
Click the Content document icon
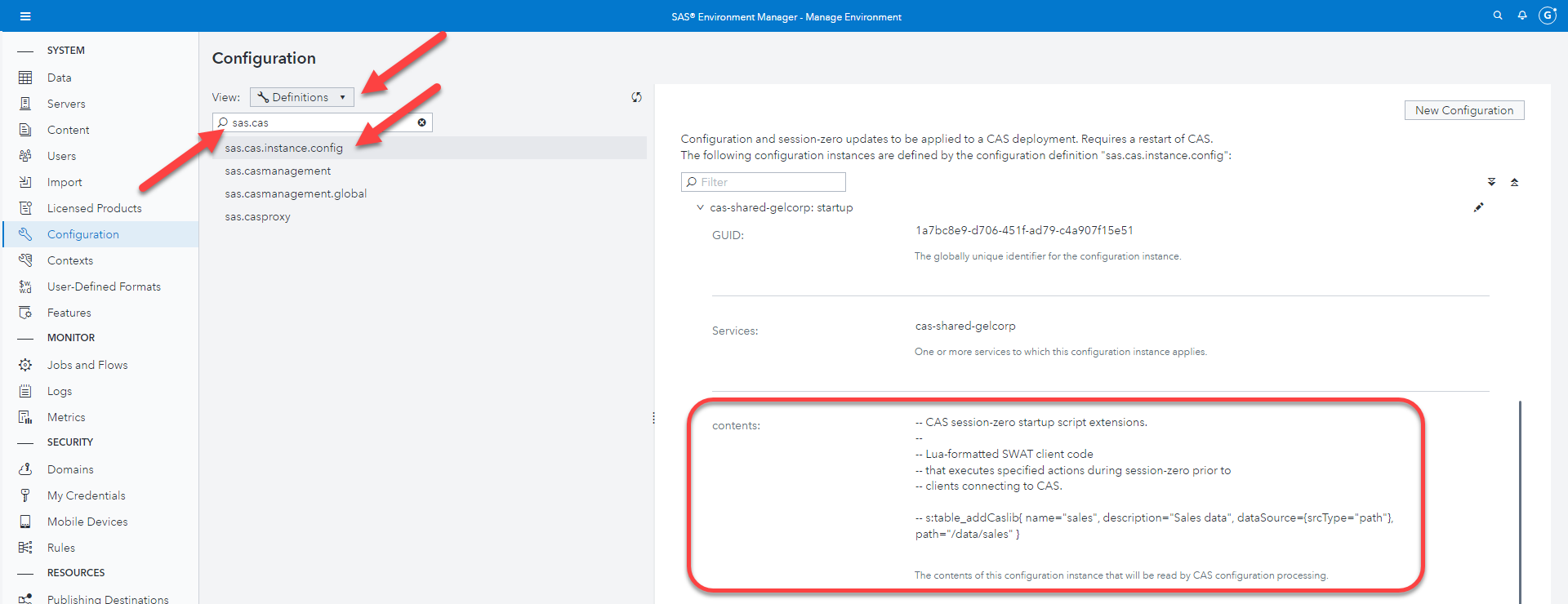pos(25,130)
